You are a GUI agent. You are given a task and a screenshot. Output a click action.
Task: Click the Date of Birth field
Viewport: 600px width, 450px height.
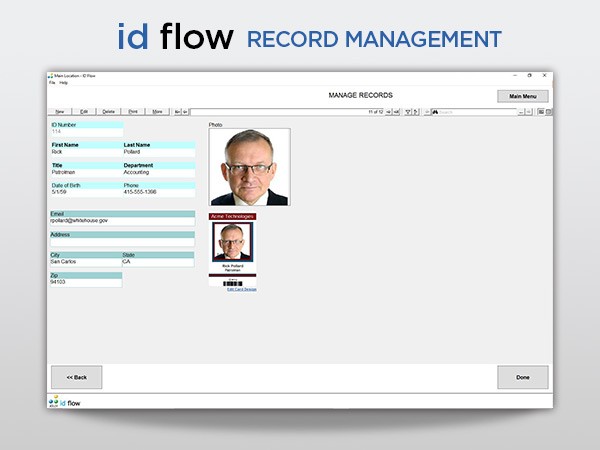click(x=87, y=192)
